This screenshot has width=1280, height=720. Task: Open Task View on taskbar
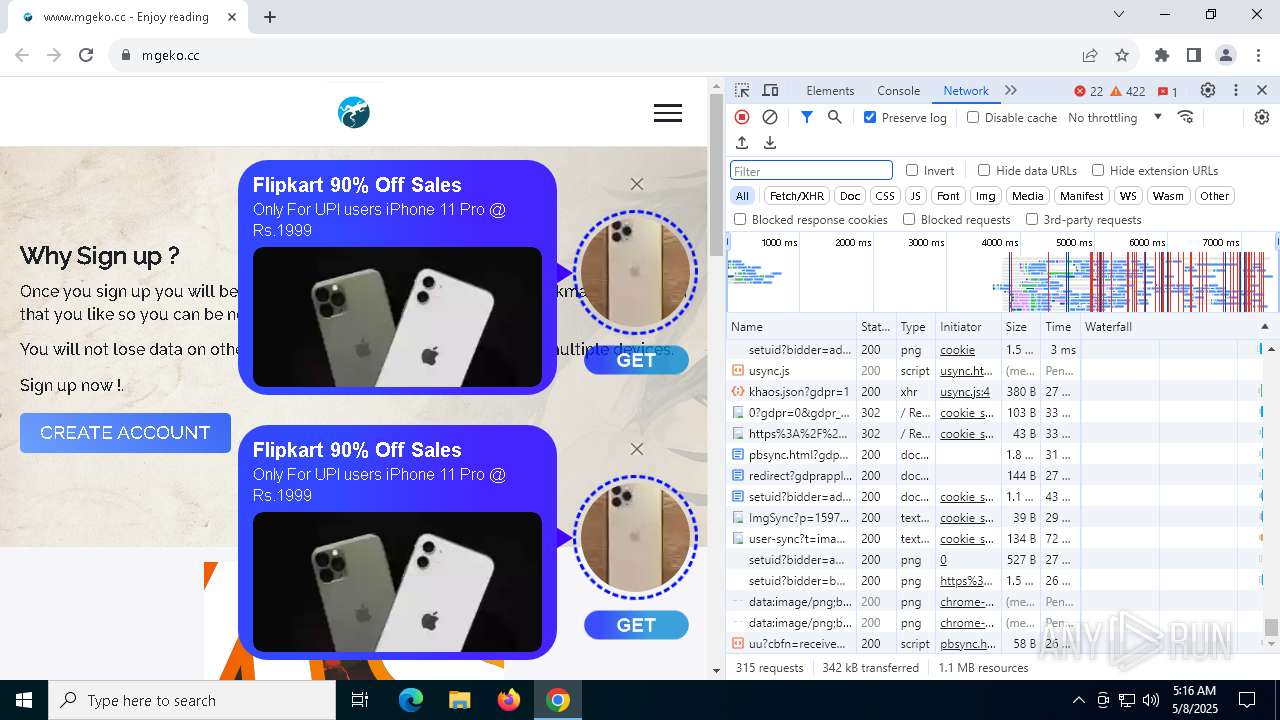[x=360, y=700]
